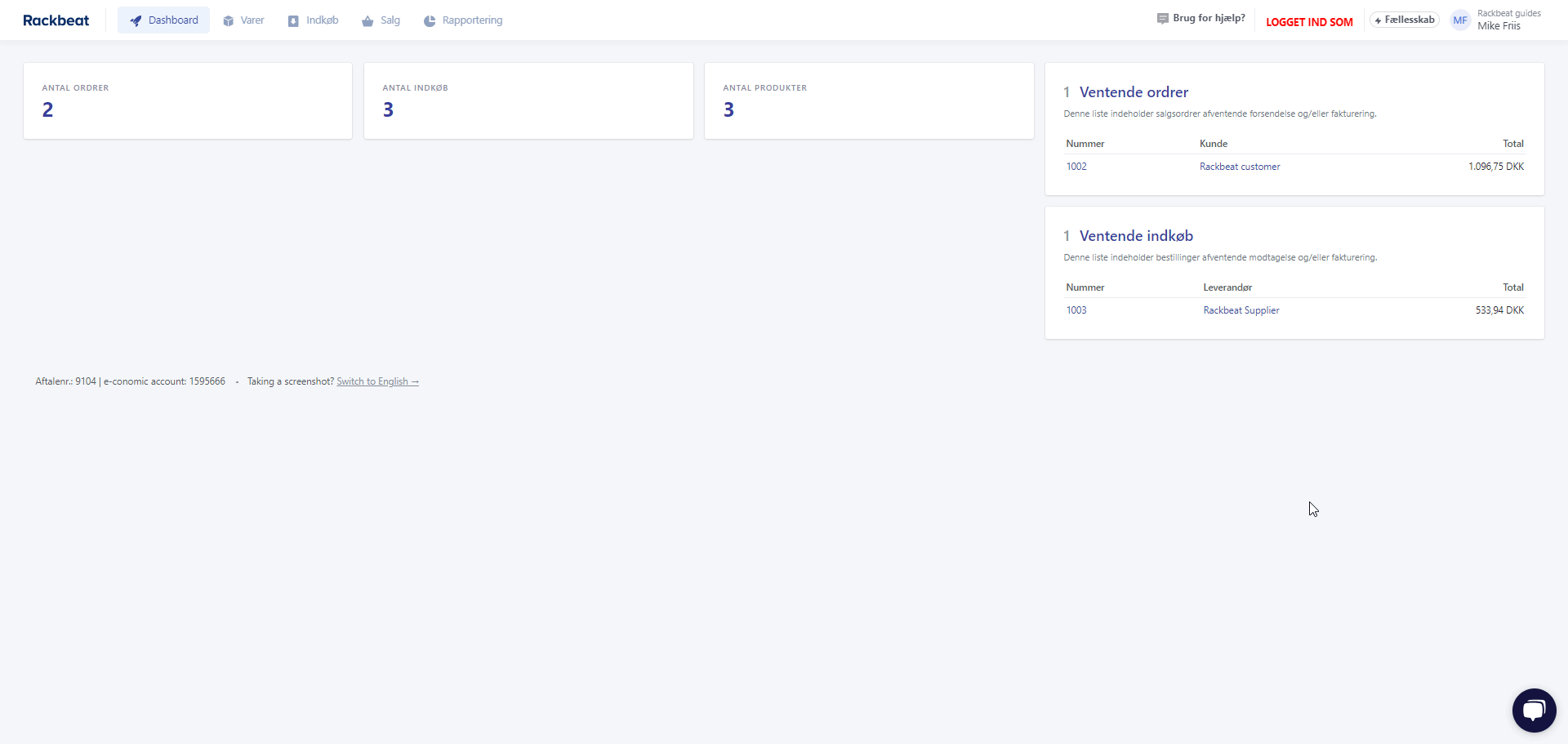Image resolution: width=1568 pixels, height=744 pixels.
Task: Open Rapportering via the pie chart icon
Action: point(428,20)
